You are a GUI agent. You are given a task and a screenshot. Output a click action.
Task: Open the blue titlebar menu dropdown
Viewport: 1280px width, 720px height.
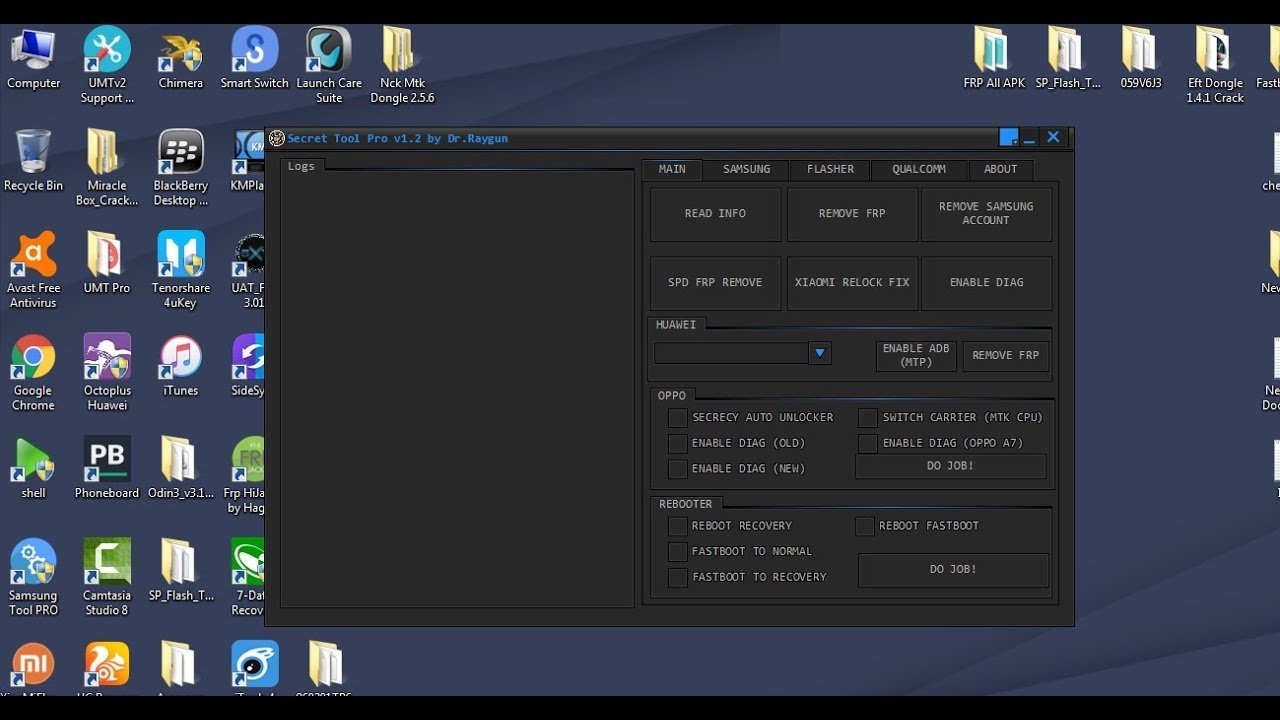click(1009, 138)
